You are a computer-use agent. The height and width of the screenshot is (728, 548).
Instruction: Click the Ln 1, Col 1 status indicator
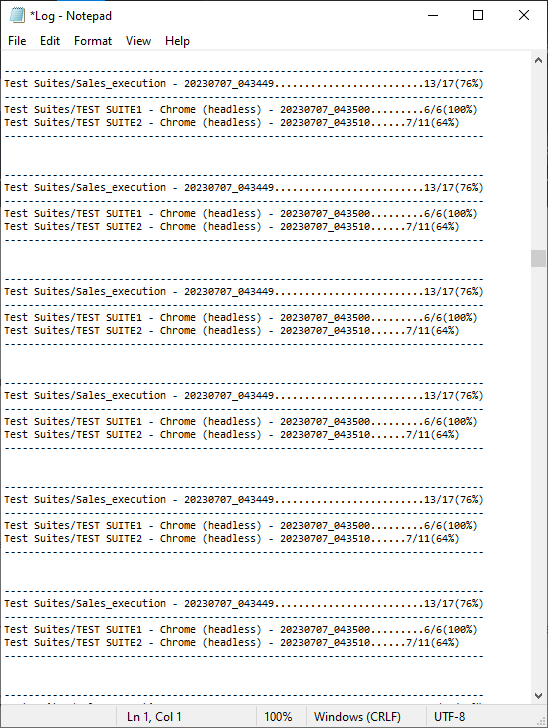tap(154, 717)
